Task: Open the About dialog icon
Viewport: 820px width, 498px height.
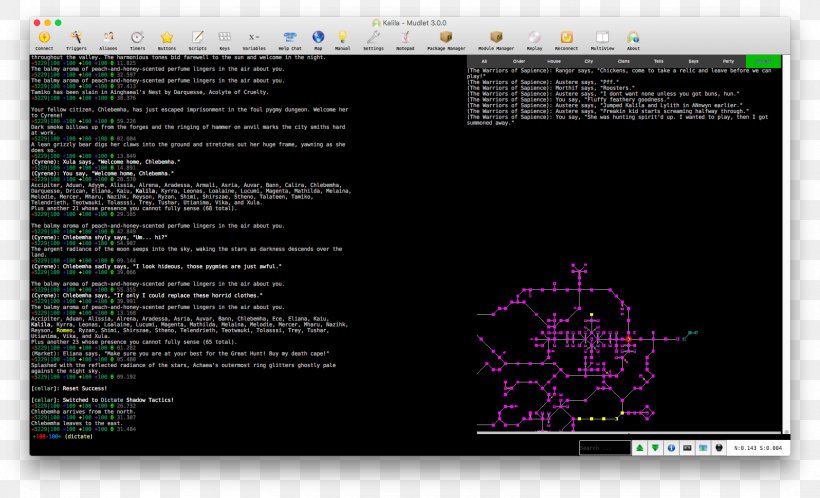Action: (633, 40)
